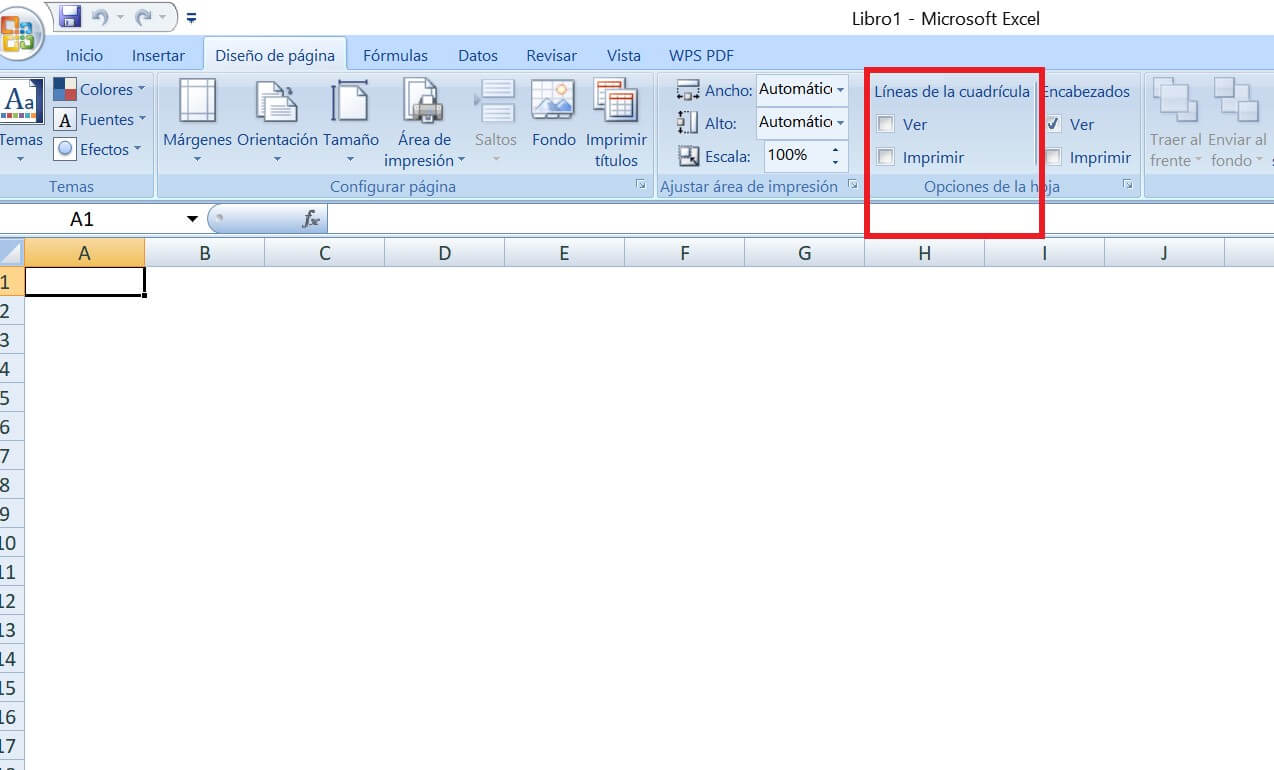1274x770 pixels.
Task: Open the Márgenes options
Action: pos(197,122)
